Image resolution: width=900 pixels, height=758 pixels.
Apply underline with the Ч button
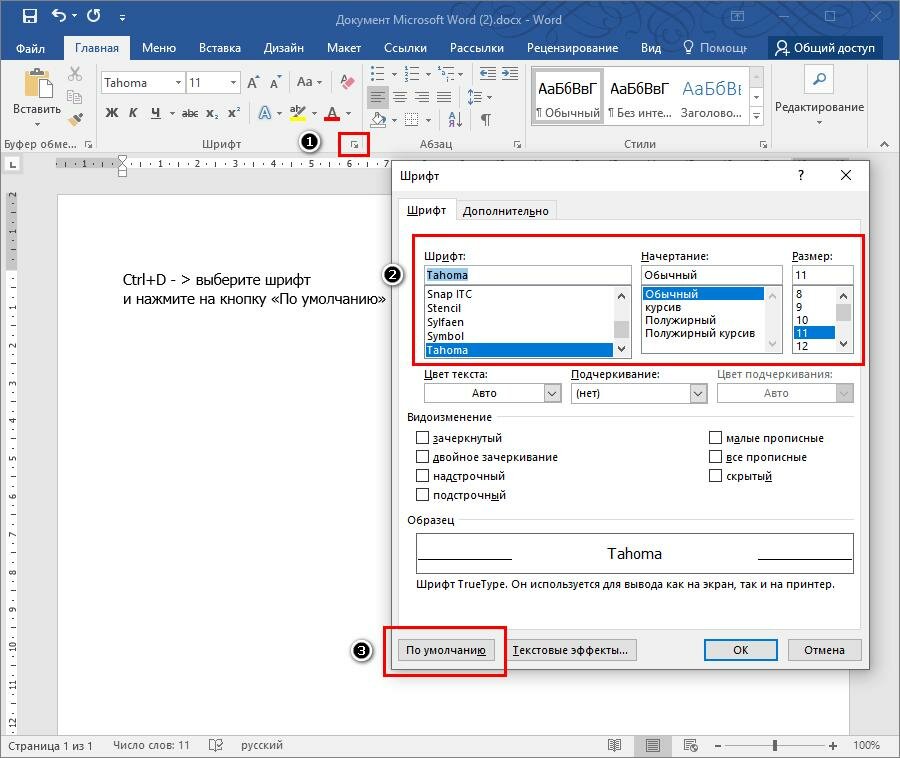(156, 112)
